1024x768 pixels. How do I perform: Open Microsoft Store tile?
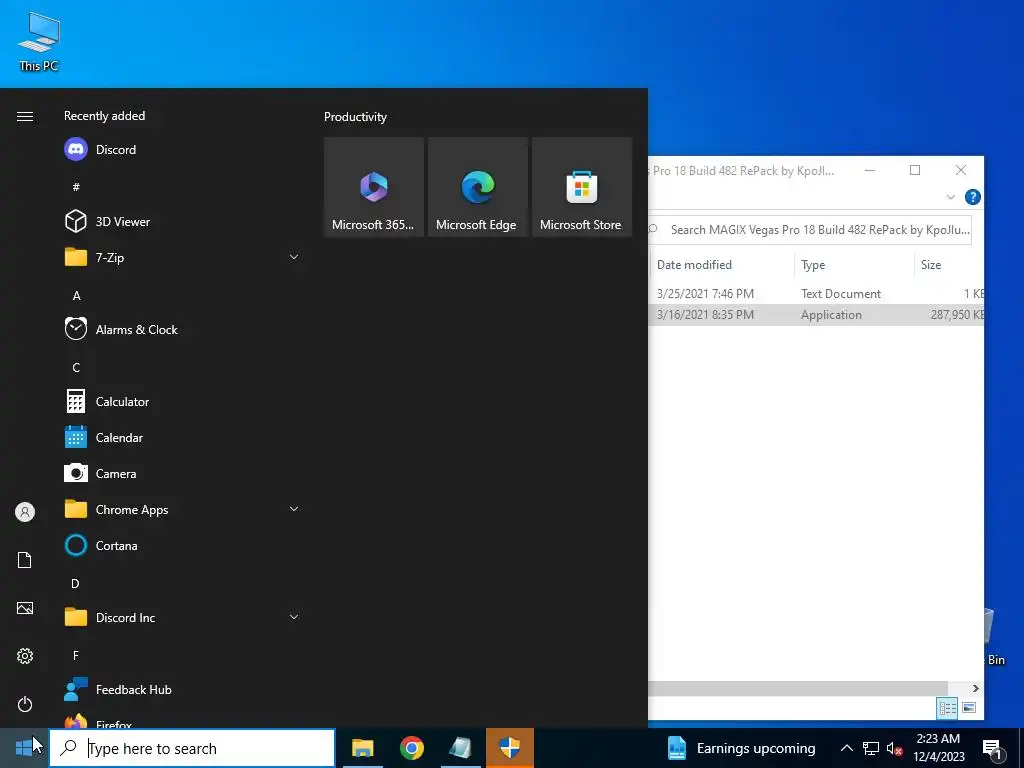(x=582, y=187)
